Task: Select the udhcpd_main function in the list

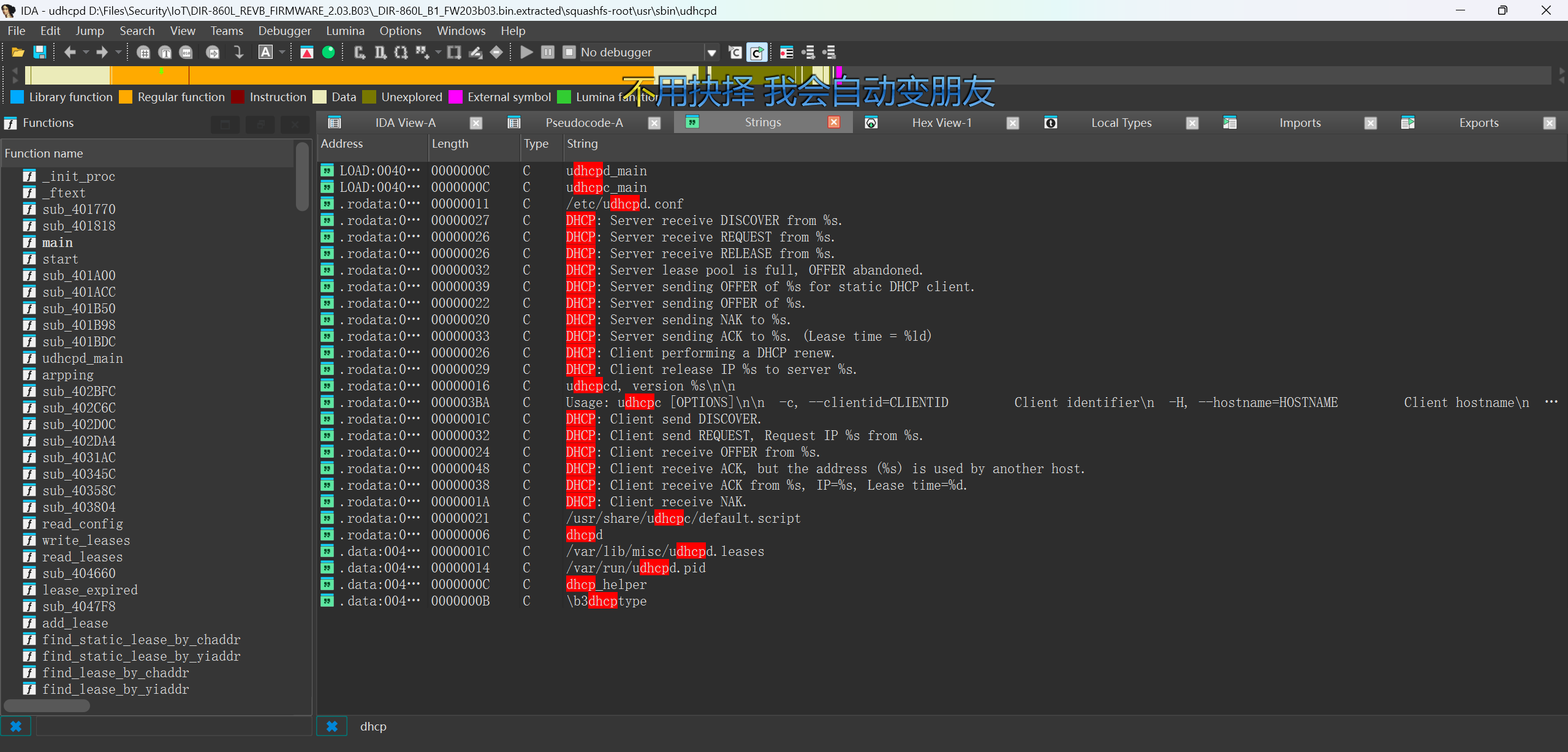Action: pyautogui.click(x=82, y=358)
